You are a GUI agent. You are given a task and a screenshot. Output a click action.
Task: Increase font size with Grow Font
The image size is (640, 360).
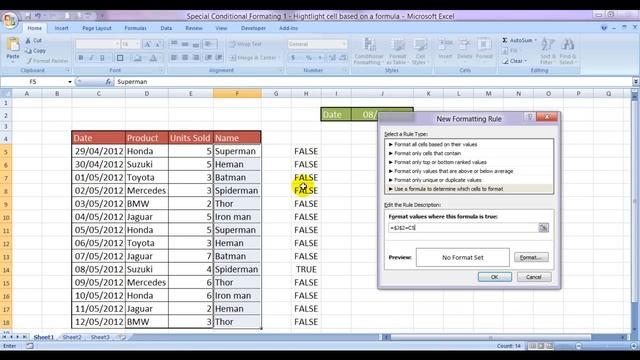pyautogui.click(x=147, y=44)
